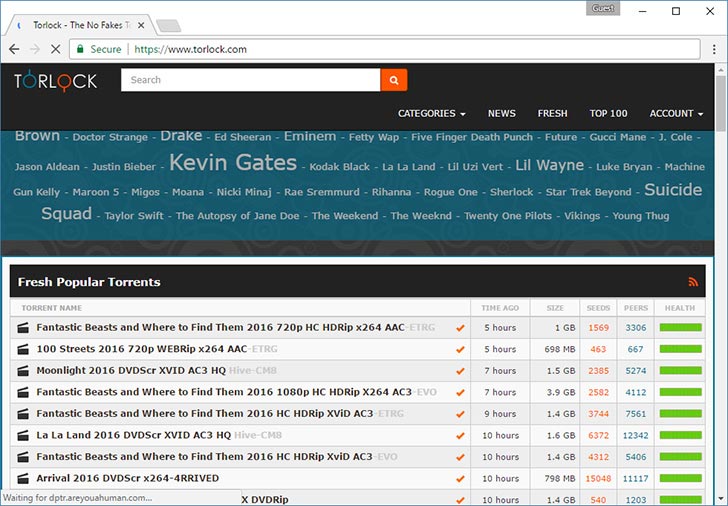
Task: Open La La Land 2016 DVDScr torrent
Action: coord(159,435)
